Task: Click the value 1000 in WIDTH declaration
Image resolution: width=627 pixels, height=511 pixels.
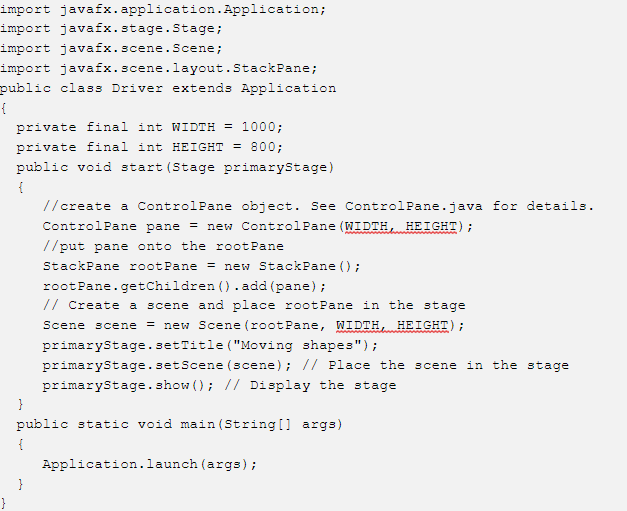Action: (259, 127)
